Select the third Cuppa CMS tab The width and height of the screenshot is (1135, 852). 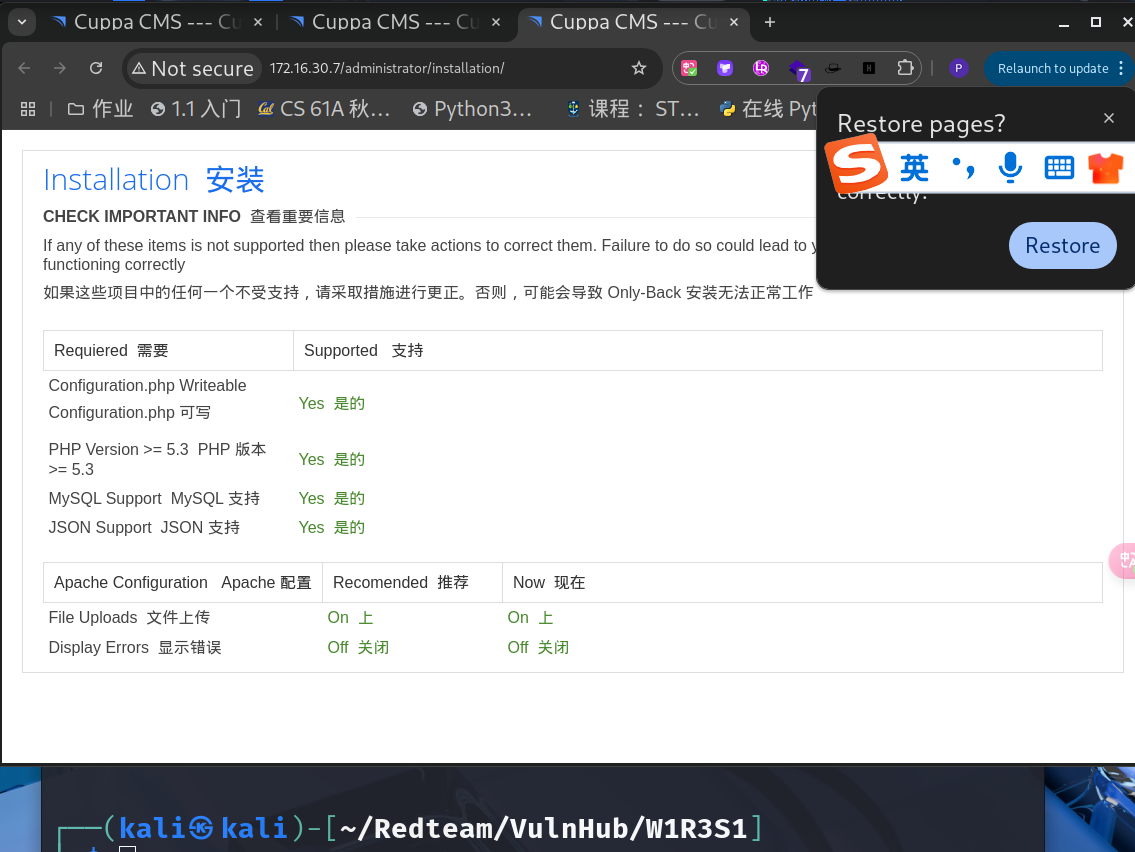click(x=633, y=22)
